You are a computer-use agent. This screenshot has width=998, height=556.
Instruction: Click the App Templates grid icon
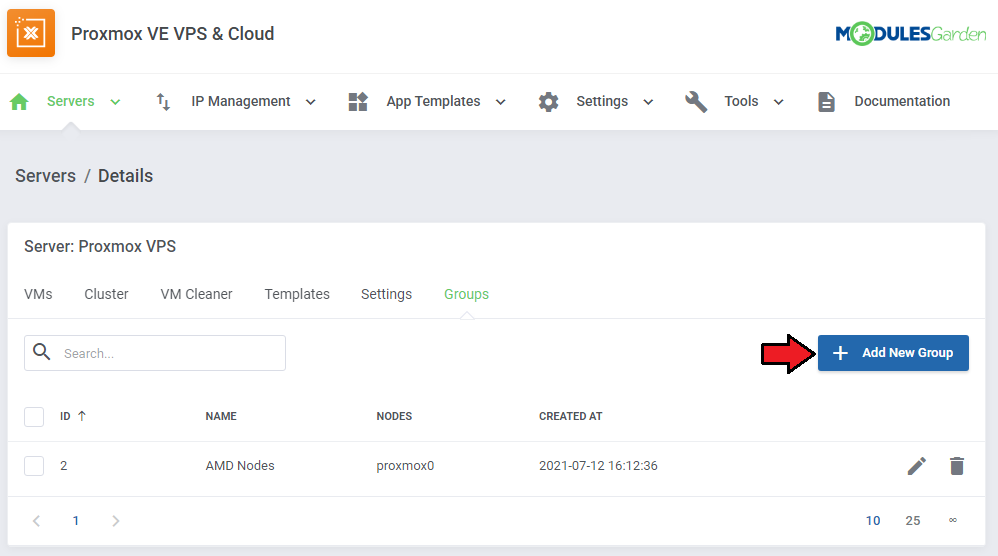[x=358, y=101]
